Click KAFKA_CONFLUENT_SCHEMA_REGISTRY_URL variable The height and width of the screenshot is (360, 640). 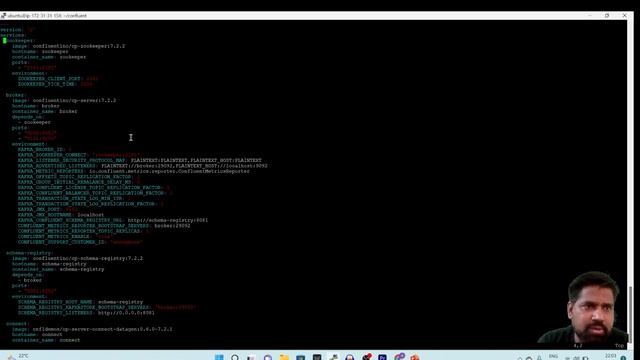[70, 220]
